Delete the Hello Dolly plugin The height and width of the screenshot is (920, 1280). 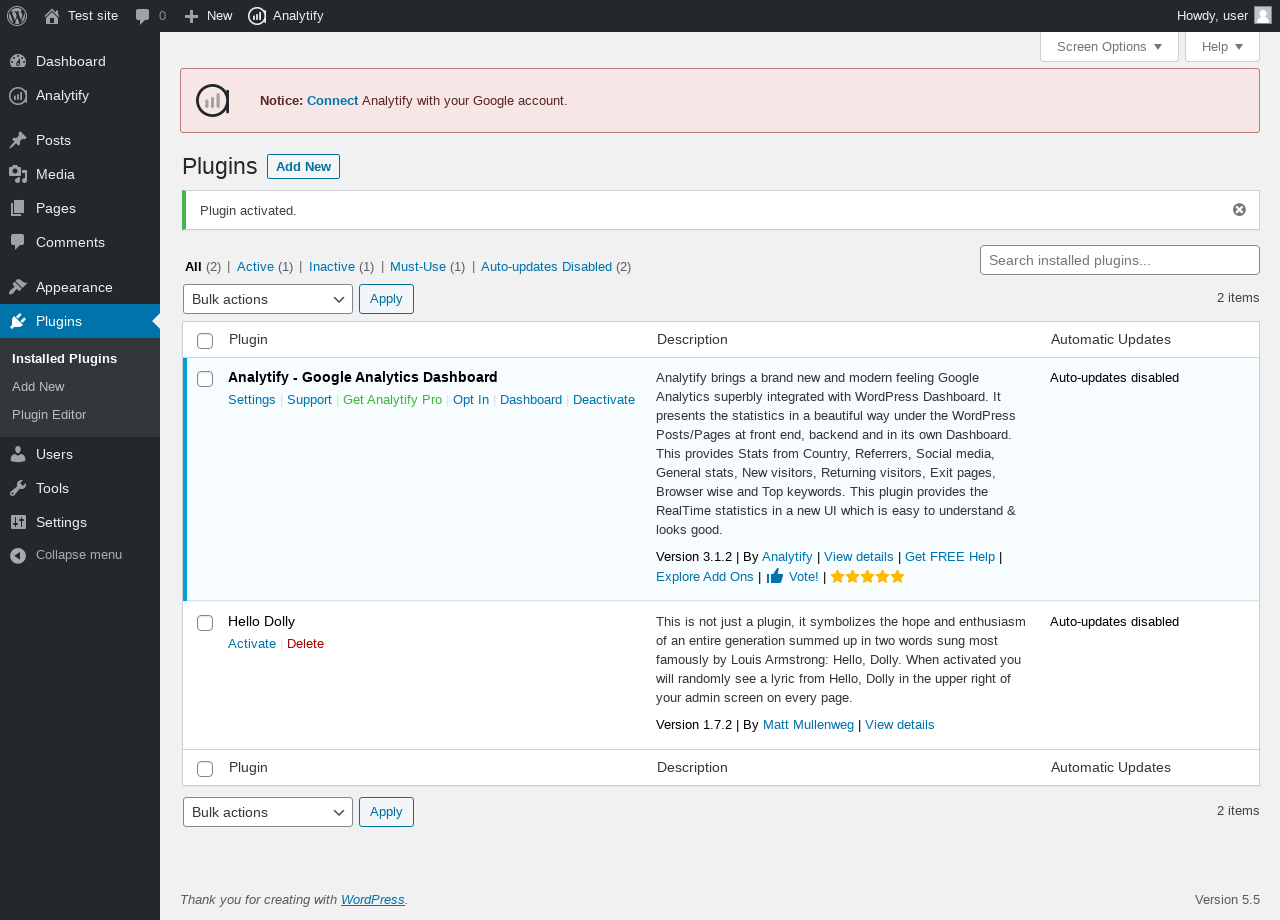(x=305, y=644)
